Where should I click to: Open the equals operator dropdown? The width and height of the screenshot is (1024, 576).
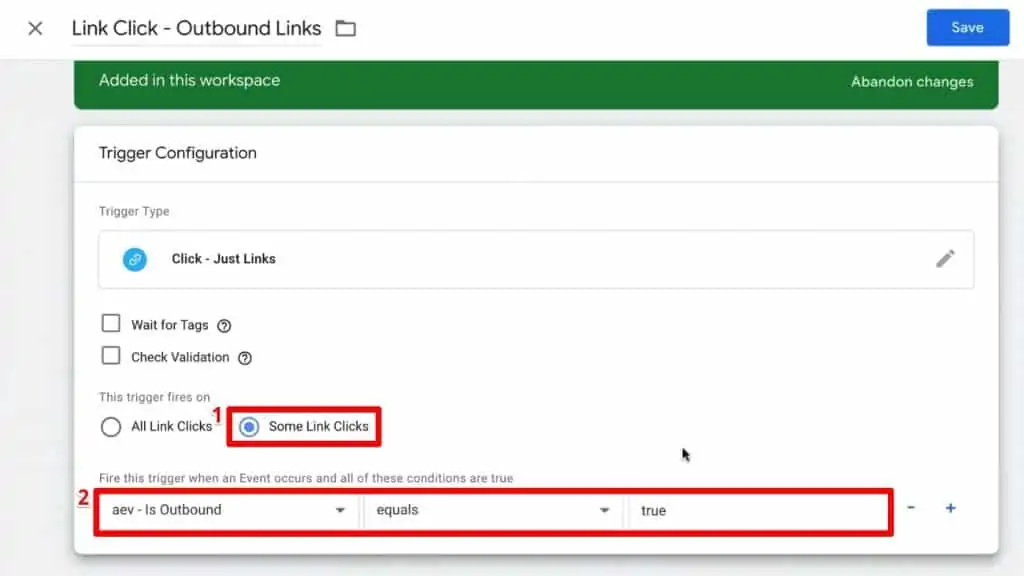490,509
